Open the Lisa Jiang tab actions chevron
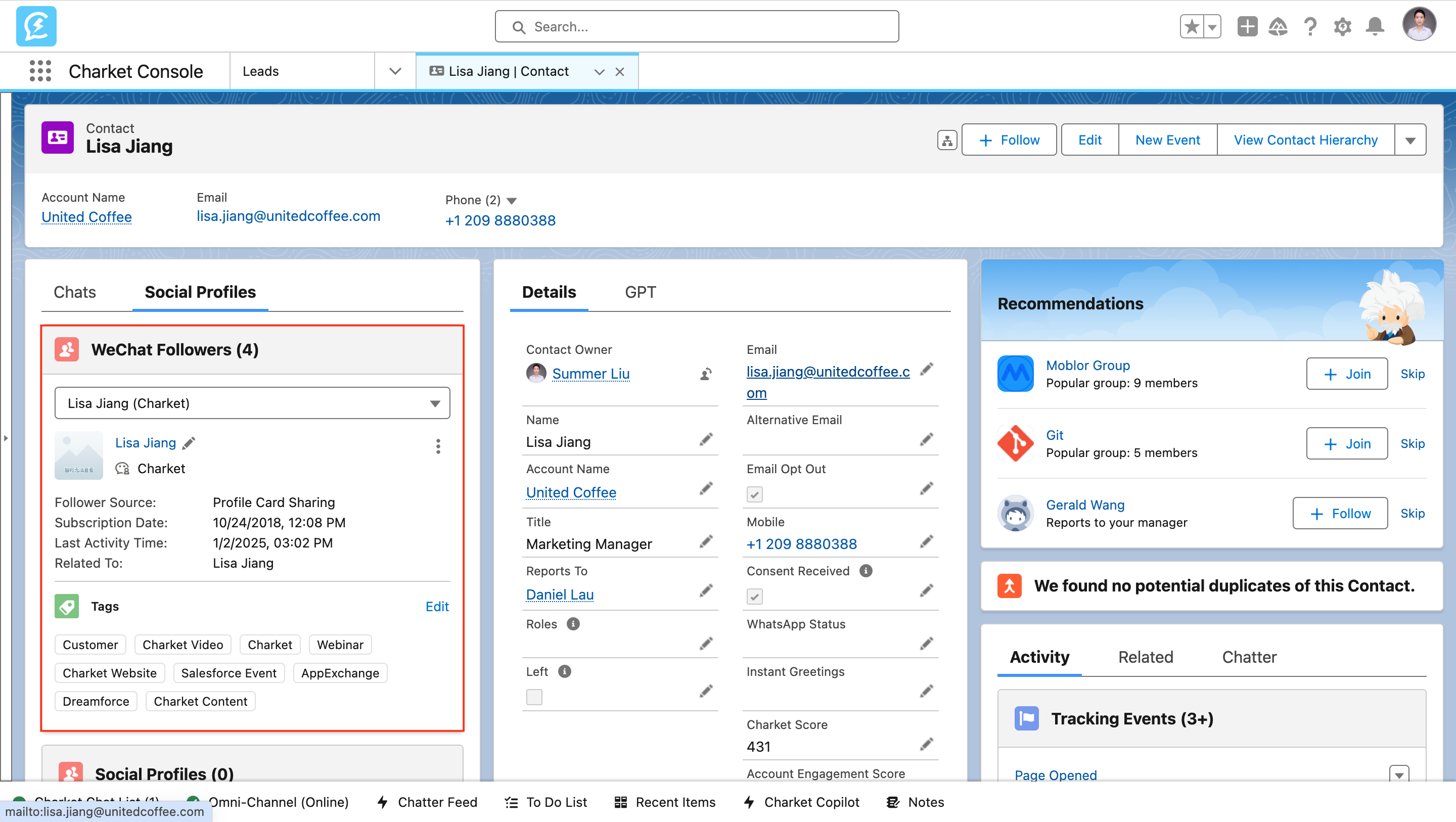This screenshot has height=822, width=1456. point(600,72)
